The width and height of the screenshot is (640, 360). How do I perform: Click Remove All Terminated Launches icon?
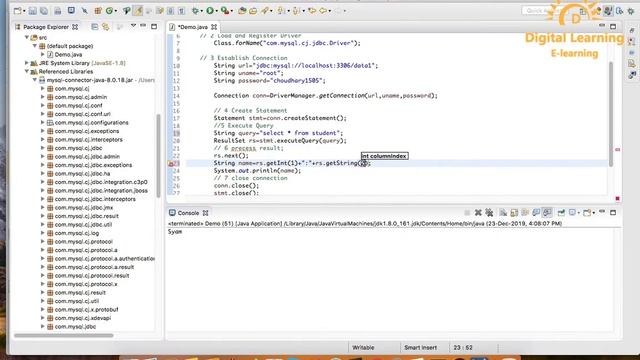pos(489,213)
